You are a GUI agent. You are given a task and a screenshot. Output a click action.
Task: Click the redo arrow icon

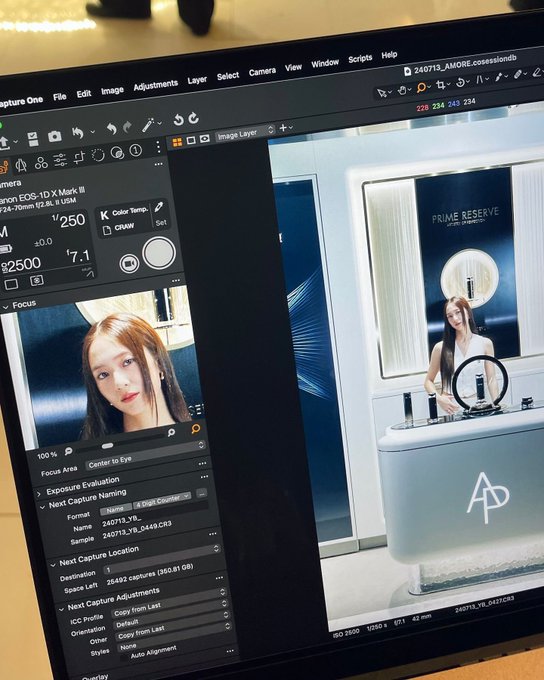click(x=128, y=127)
